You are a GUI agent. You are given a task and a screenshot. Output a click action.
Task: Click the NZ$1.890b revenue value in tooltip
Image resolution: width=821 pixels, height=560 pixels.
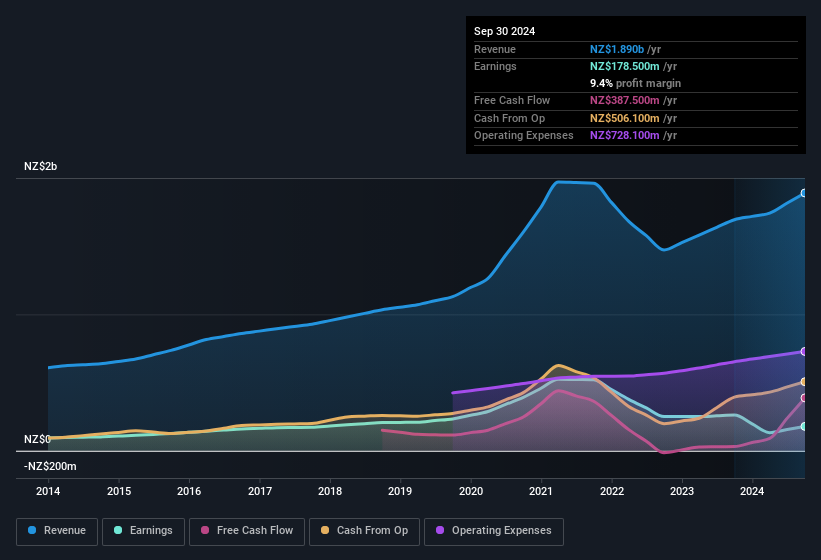click(x=617, y=49)
